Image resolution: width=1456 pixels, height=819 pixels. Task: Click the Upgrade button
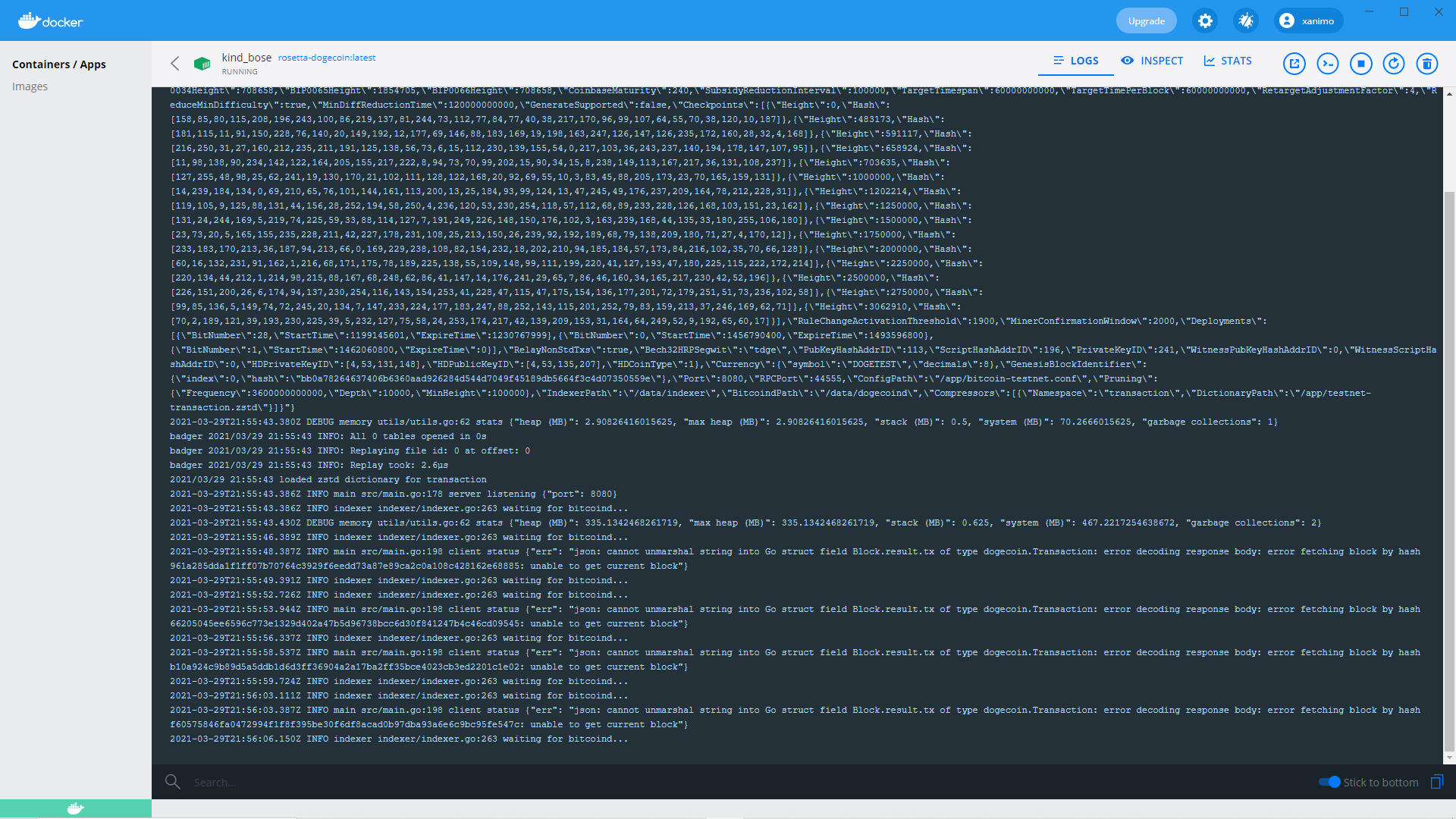(x=1146, y=20)
